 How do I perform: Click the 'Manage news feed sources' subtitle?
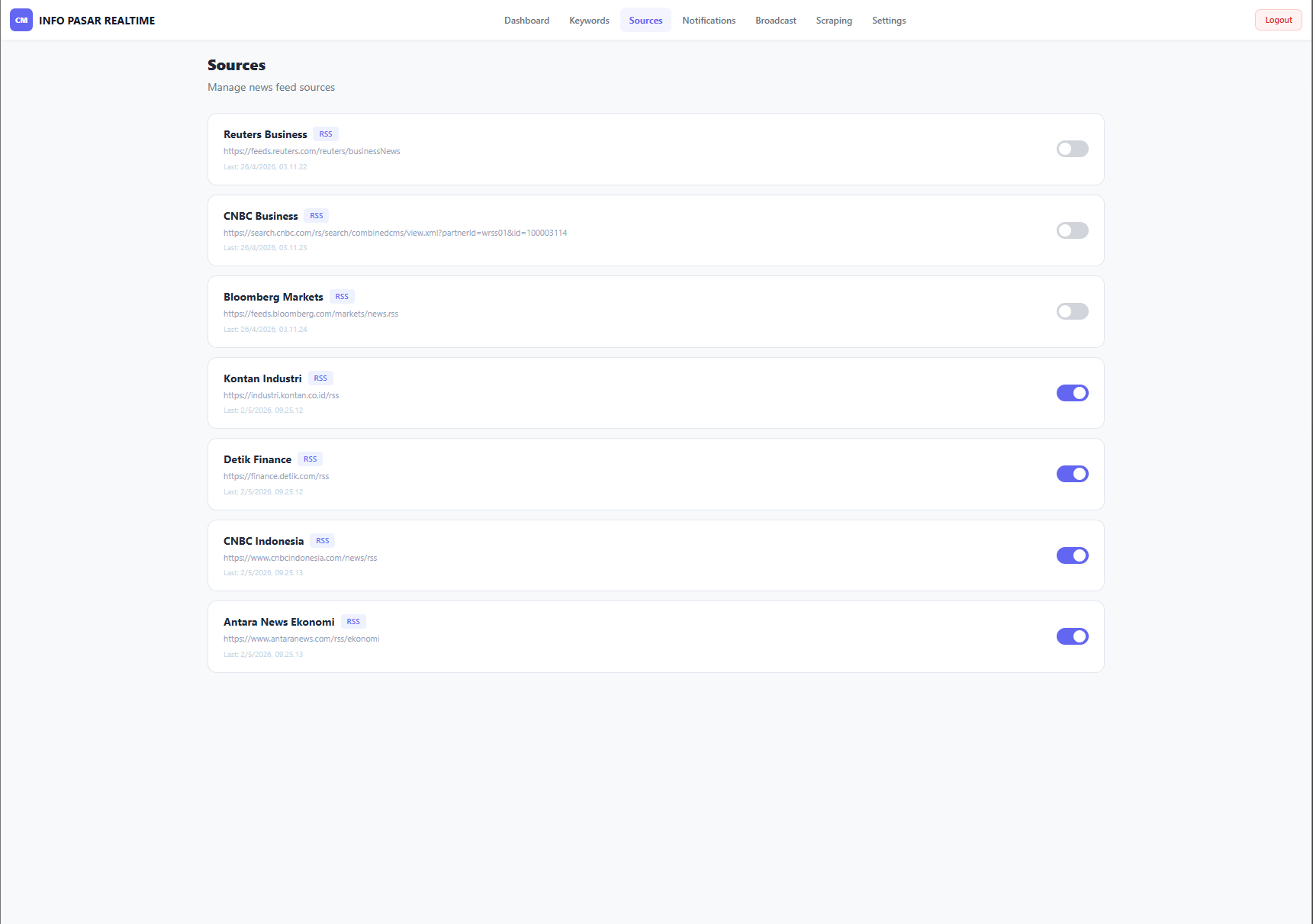(x=271, y=87)
